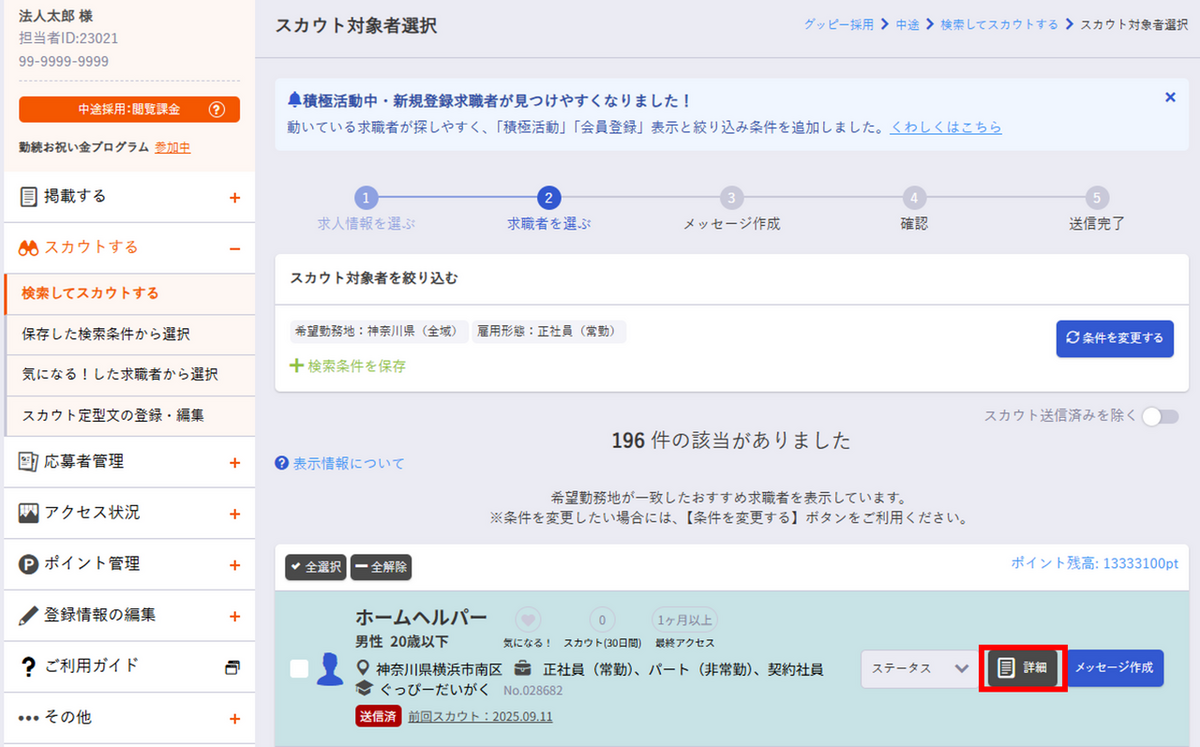Toggle スカウト送信済みを除く switch

click(1160, 417)
